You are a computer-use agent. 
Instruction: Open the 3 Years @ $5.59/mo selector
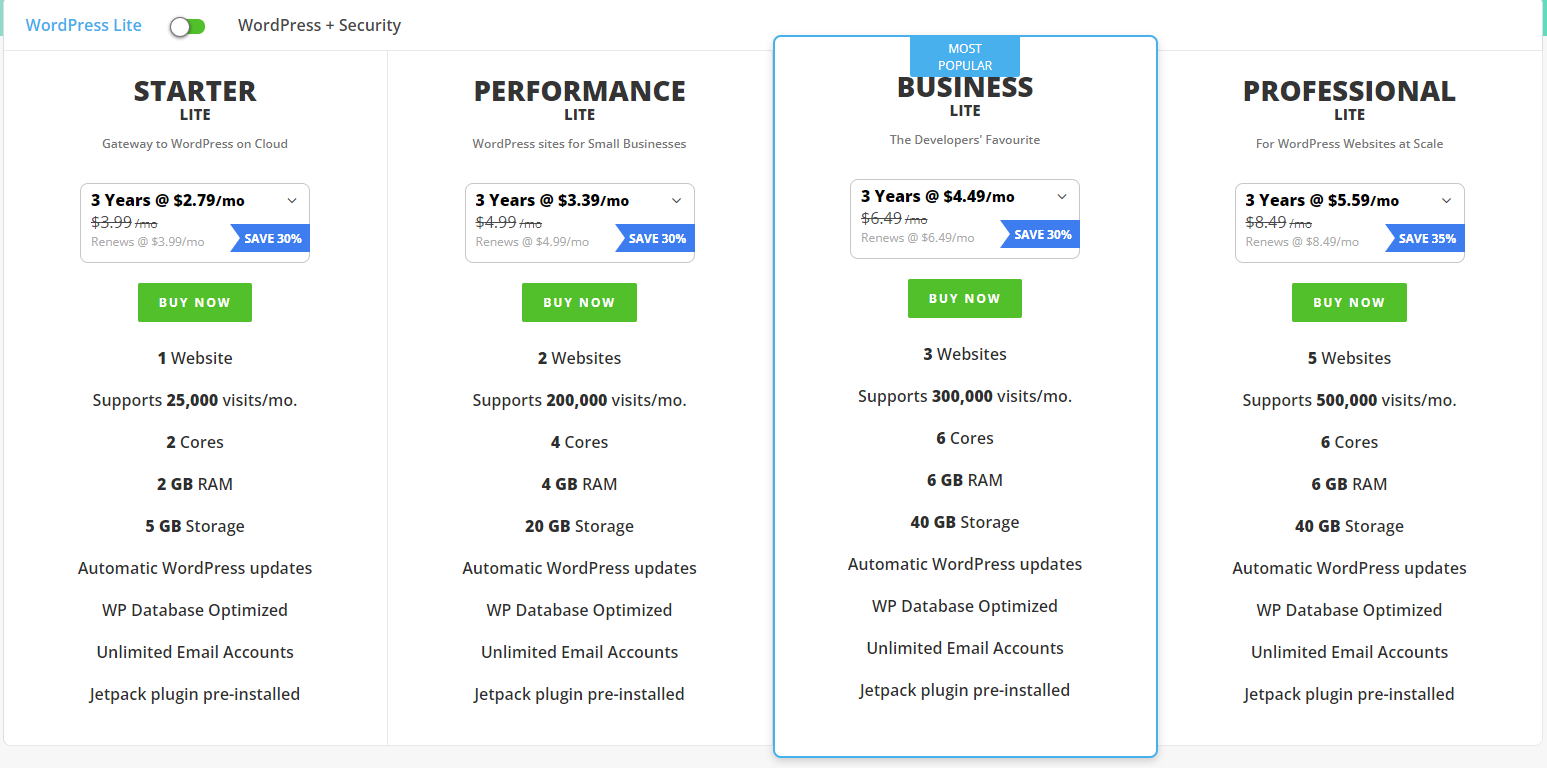(1350, 223)
